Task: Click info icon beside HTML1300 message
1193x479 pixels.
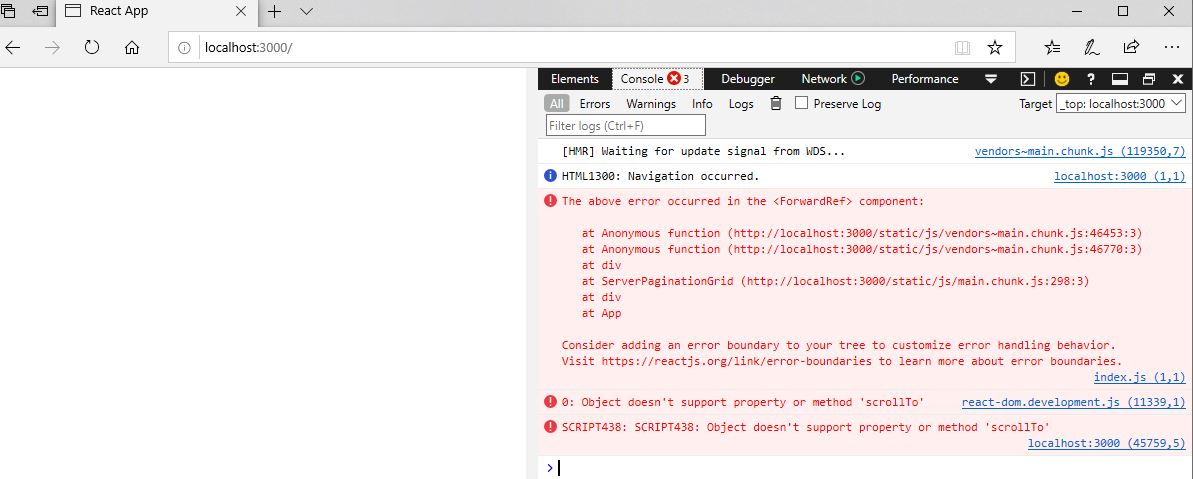Action: click(x=550, y=176)
